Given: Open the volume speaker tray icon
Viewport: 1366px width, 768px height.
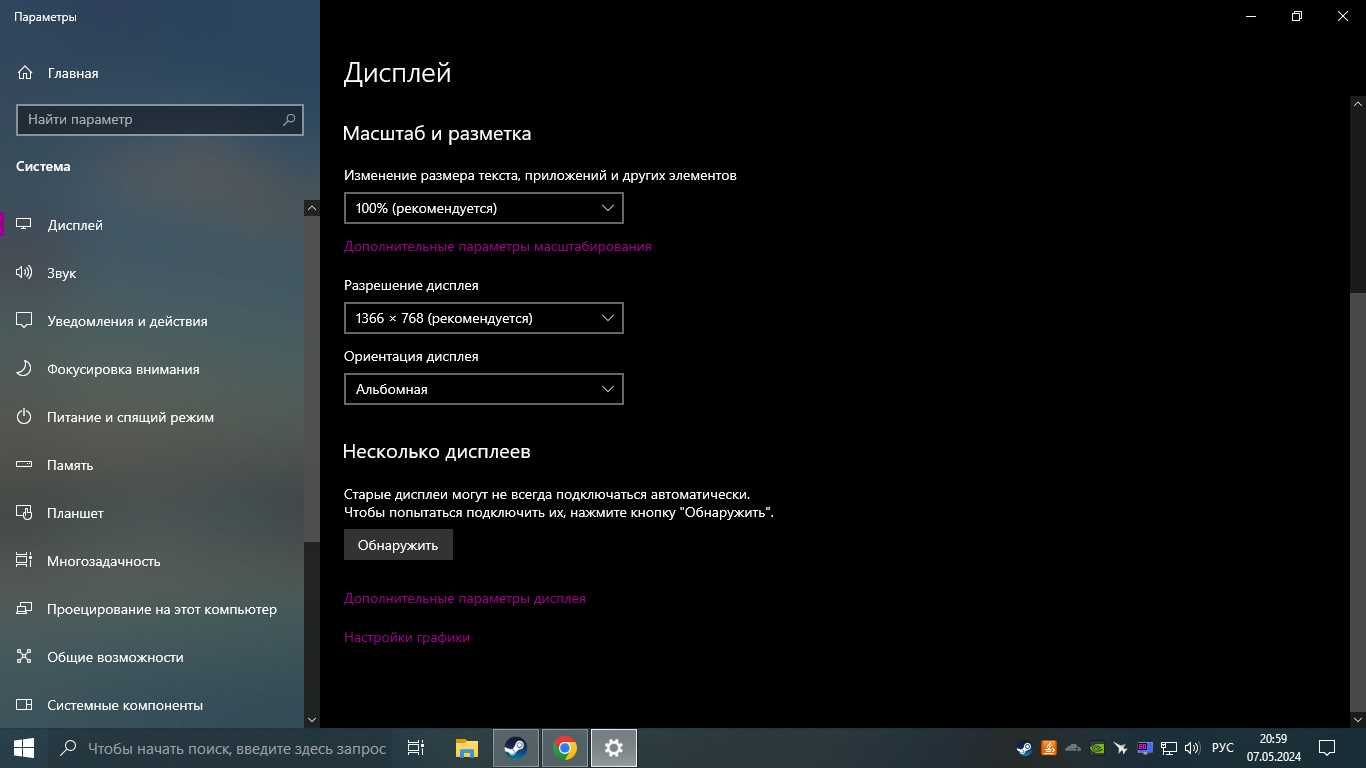Looking at the screenshot, I should tap(1192, 748).
